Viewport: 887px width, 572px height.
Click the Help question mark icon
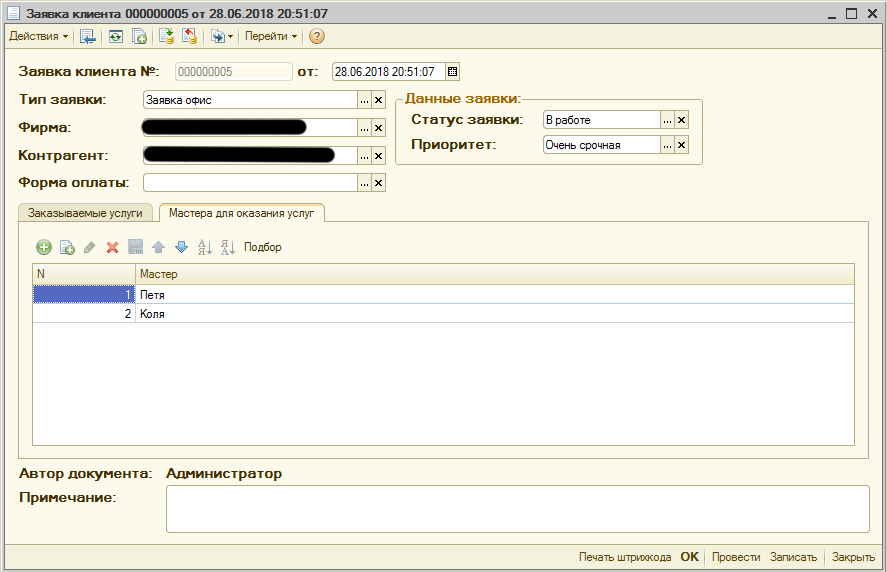317,37
